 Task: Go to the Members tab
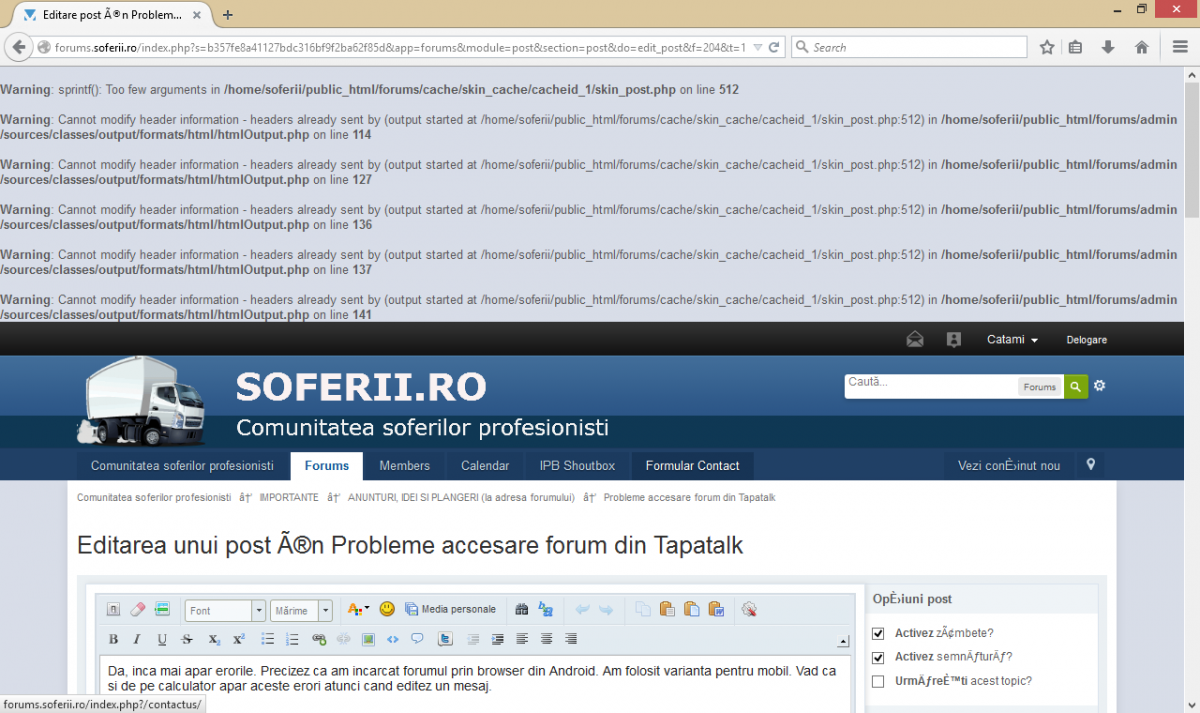404,466
